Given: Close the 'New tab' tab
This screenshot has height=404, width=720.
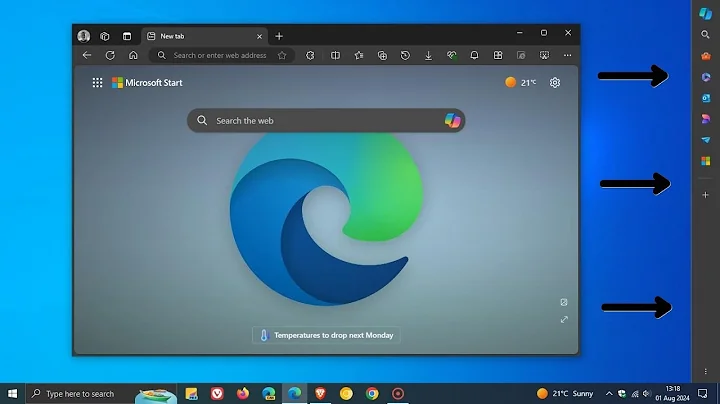Looking at the screenshot, I should point(259,36).
